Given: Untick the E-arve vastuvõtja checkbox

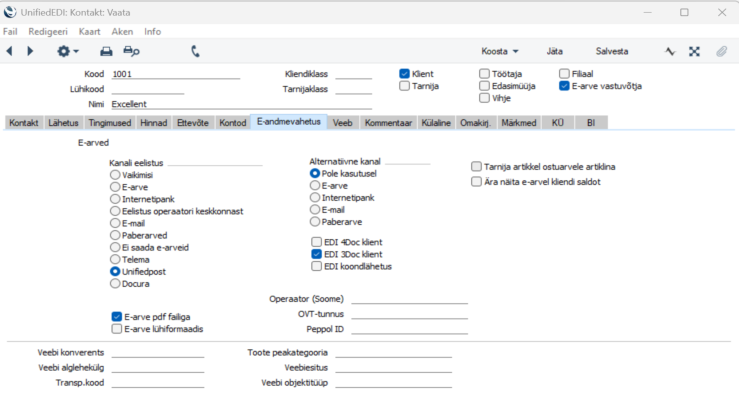Looking at the screenshot, I should (x=564, y=86).
